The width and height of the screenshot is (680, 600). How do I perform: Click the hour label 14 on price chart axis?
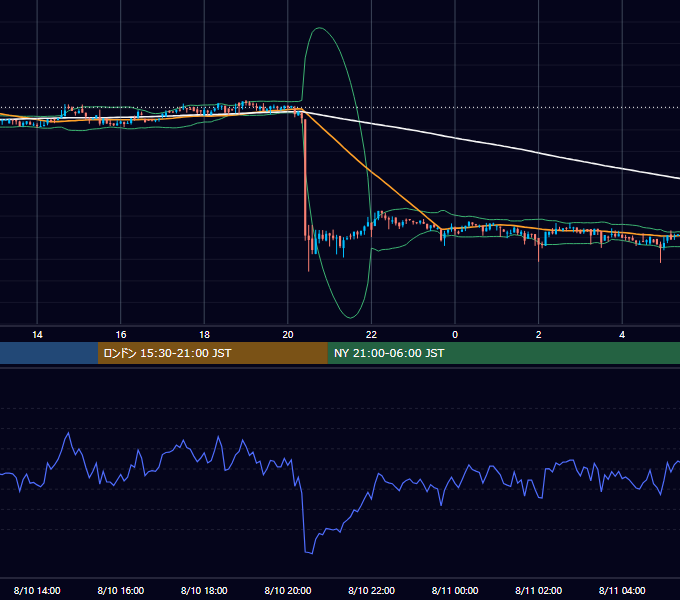(x=37, y=335)
